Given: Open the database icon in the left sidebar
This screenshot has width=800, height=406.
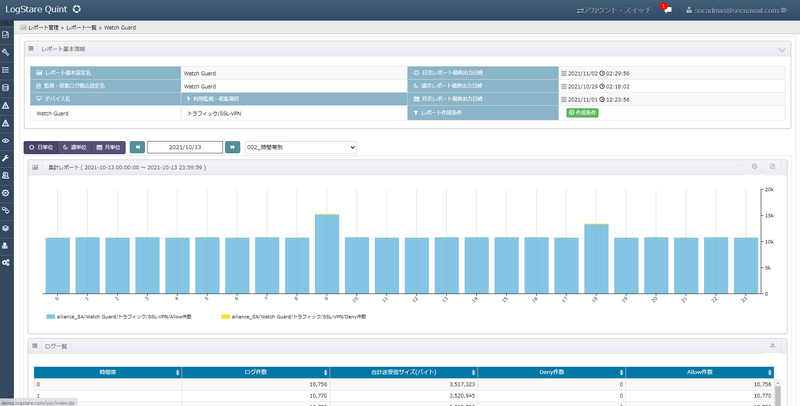Looking at the screenshot, I should 6,87.
